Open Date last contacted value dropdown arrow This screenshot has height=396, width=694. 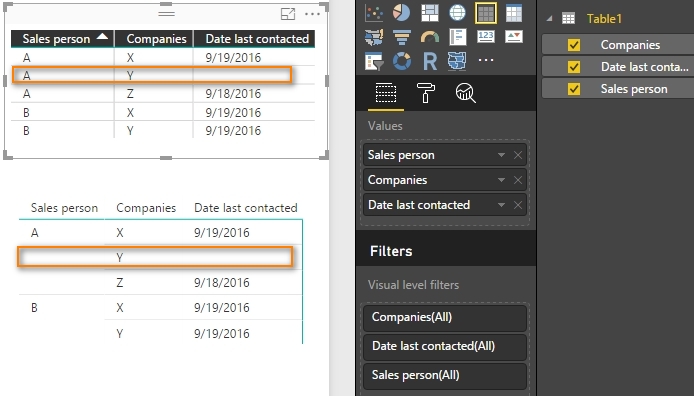(x=501, y=205)
